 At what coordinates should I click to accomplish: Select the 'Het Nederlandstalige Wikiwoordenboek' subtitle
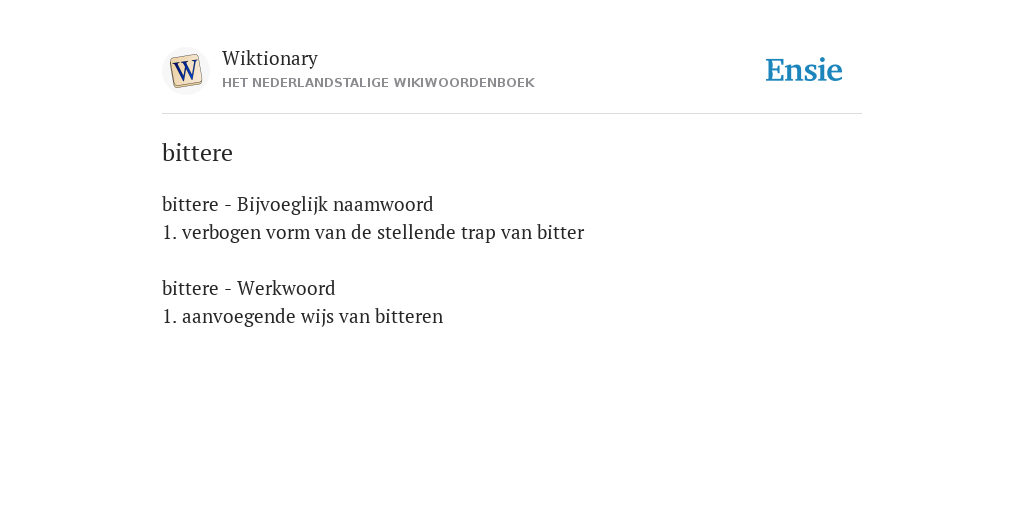[378, 83]
